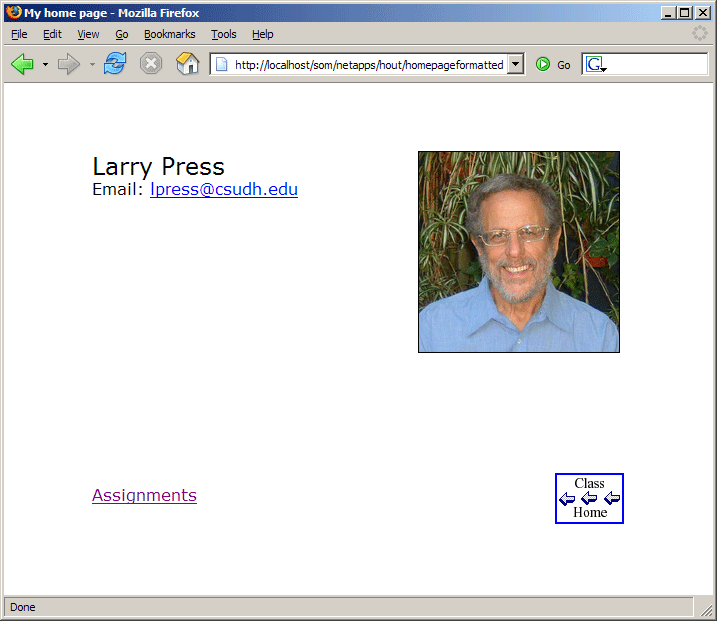Click the Stop loading icon
This screenshot has height=621, width=717.
tap(151, 64)
